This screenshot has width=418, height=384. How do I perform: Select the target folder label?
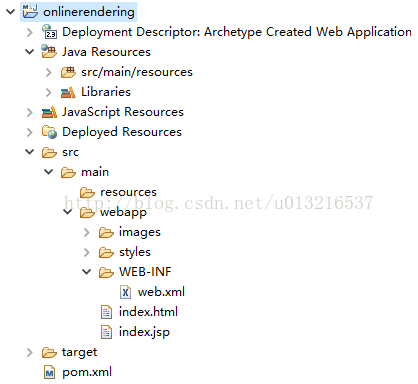point(79,353)
